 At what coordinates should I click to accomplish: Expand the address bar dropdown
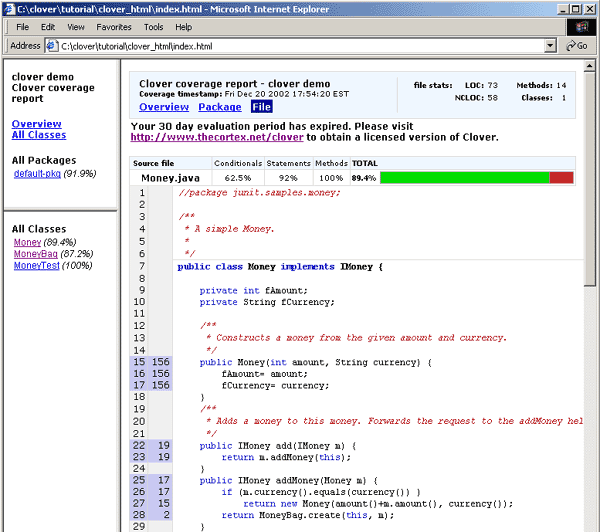(550, 46)
